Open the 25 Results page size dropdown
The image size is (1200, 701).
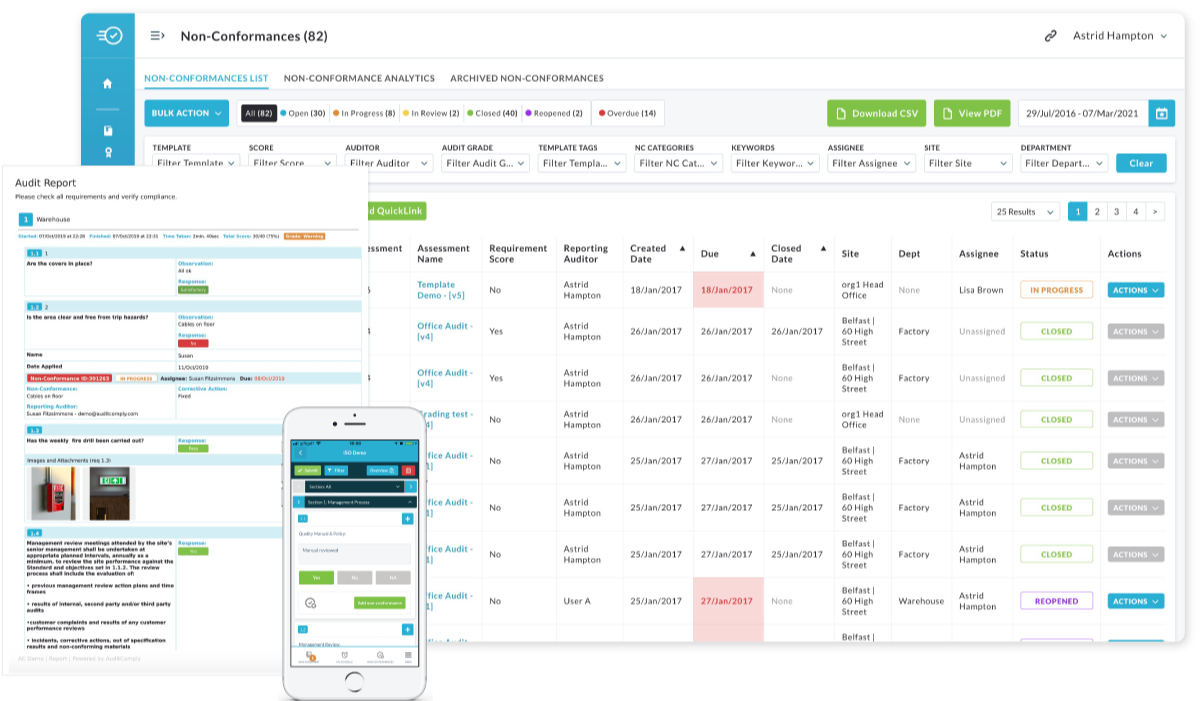pos(1026,212)
